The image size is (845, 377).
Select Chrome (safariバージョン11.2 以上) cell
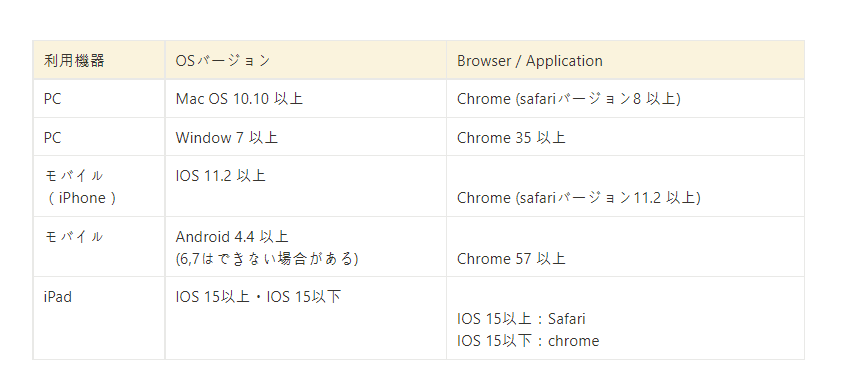click(x=625, y=187)
